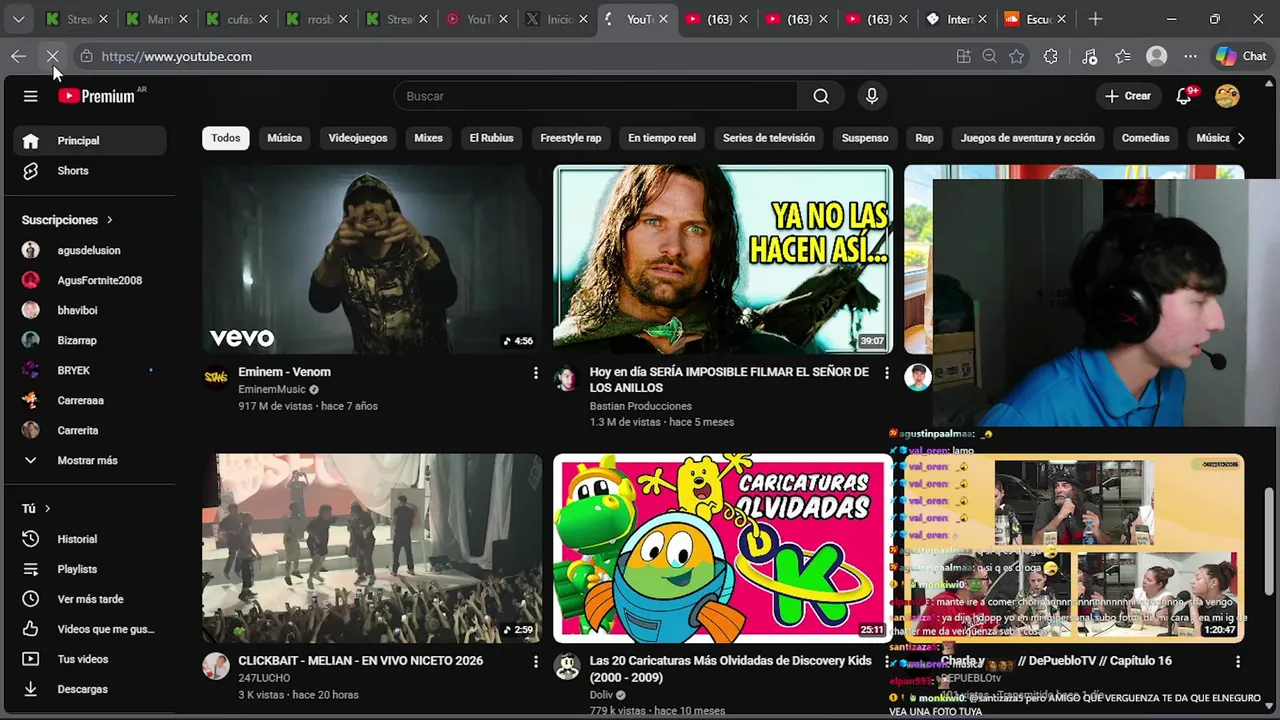Viewport: 1280px width, 720px height.
Task: Select the Suspenso filter chip
Action: point(865,138)
